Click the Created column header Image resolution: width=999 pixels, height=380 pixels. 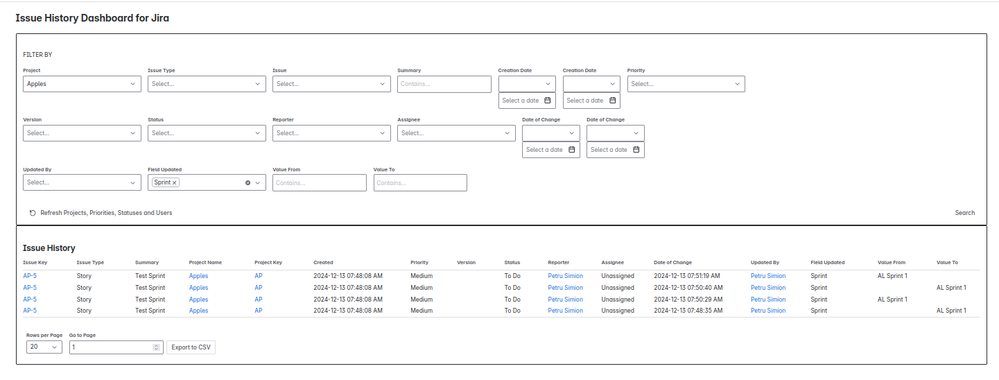323,262
